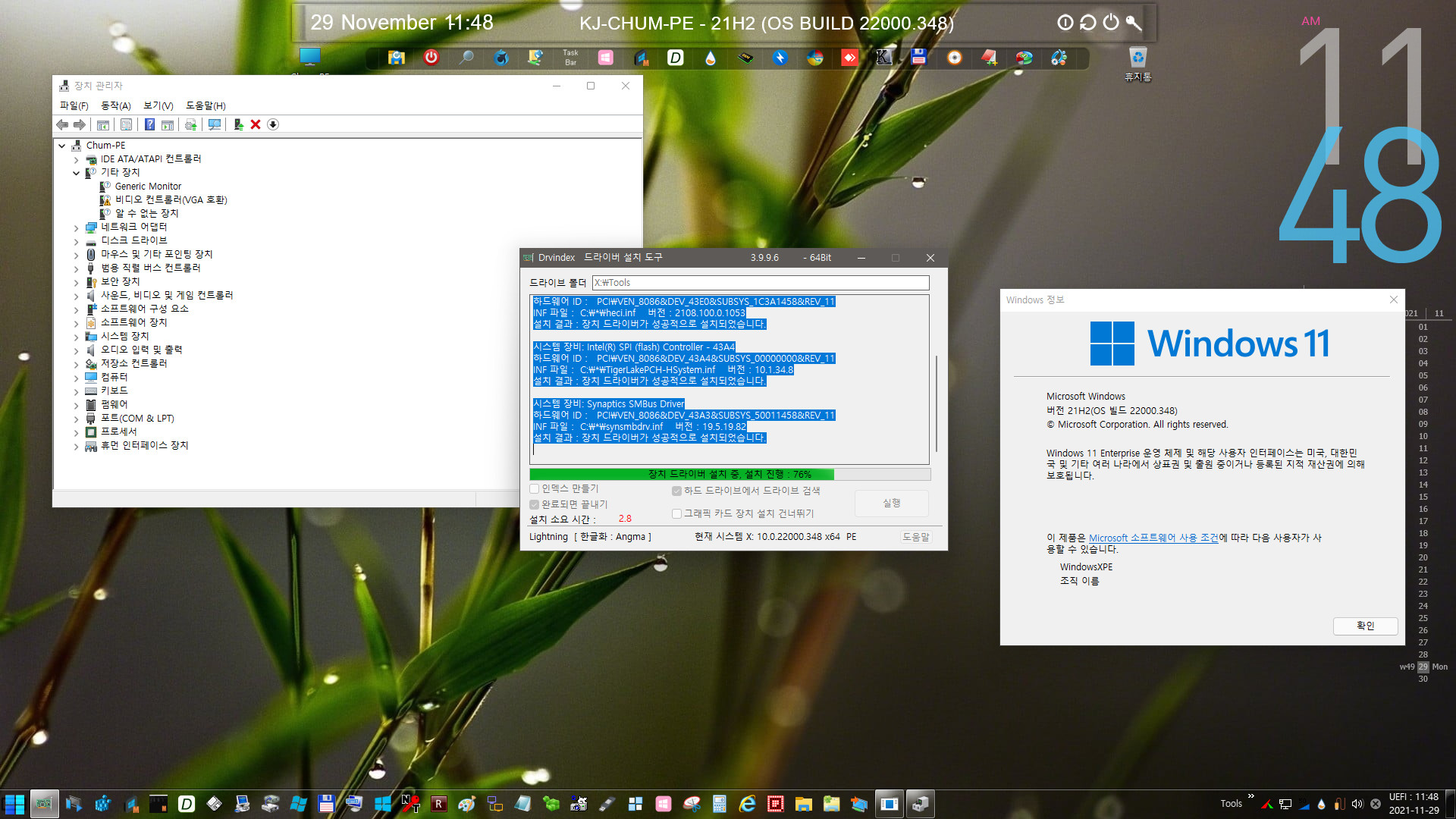The image size is (1456, 819).
Task: Click the blue floppy disk icon in top dock
Action: tap(919, 58)
